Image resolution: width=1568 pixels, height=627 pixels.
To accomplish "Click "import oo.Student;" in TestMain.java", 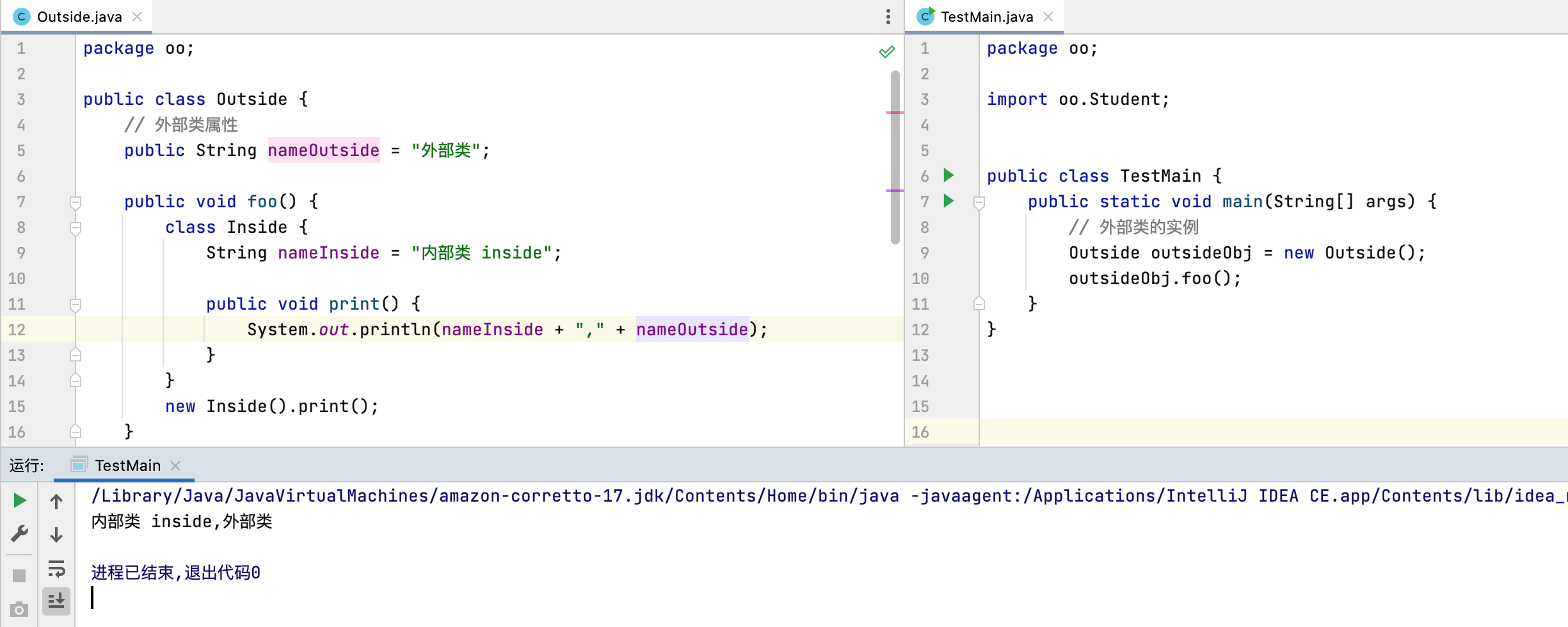I will (x=1078, y=99).
